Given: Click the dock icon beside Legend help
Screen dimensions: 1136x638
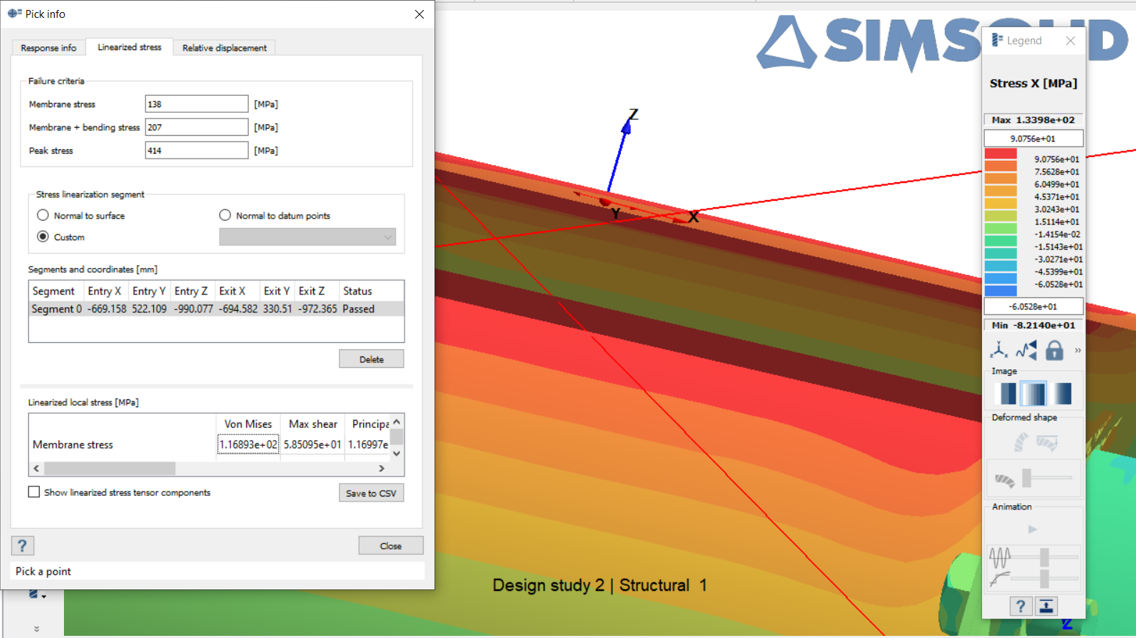Looking at the screenshot, I should pos(1046,606).
